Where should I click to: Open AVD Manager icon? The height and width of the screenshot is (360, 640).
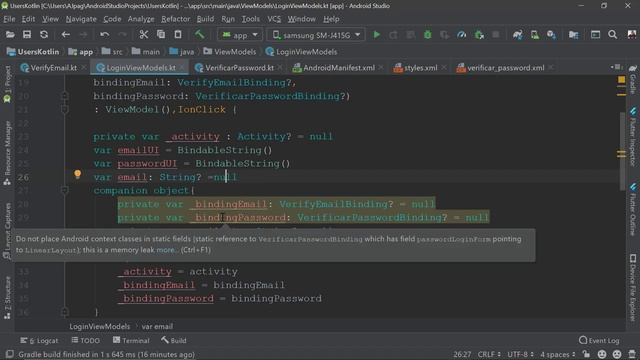point(535,35)
